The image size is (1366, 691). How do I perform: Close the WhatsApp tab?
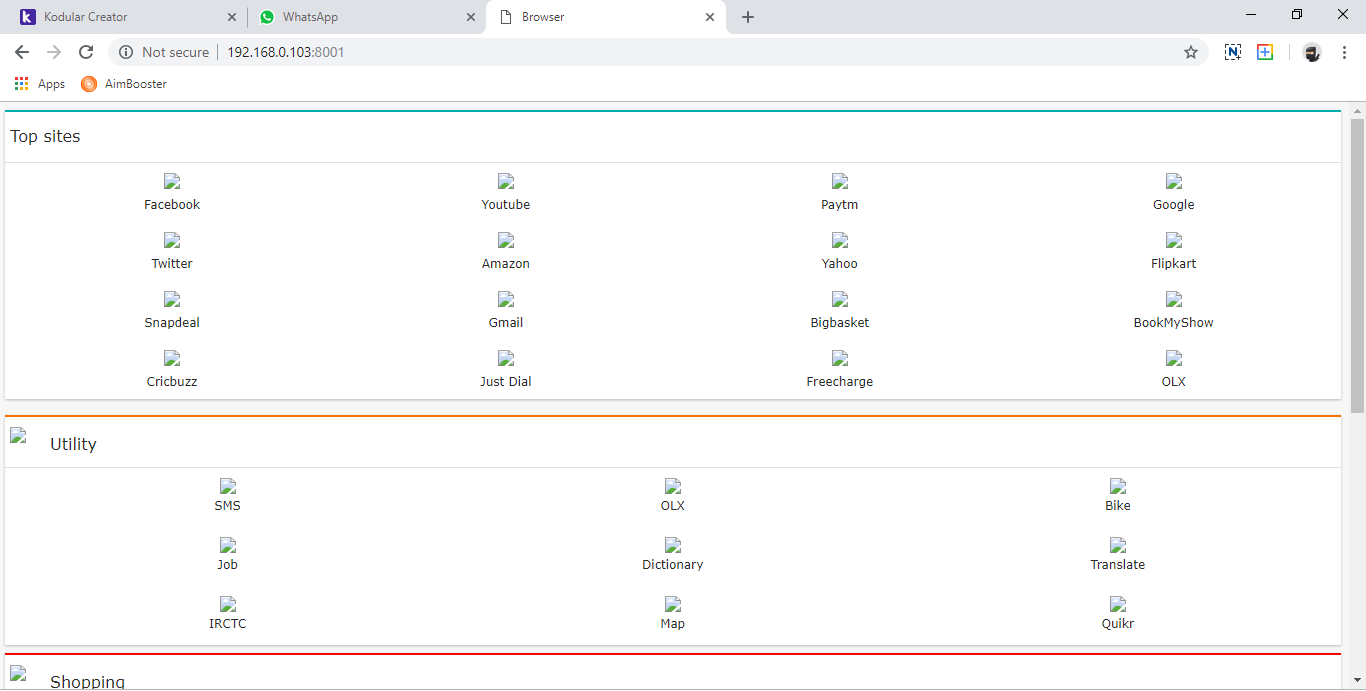tap(471, 17)
